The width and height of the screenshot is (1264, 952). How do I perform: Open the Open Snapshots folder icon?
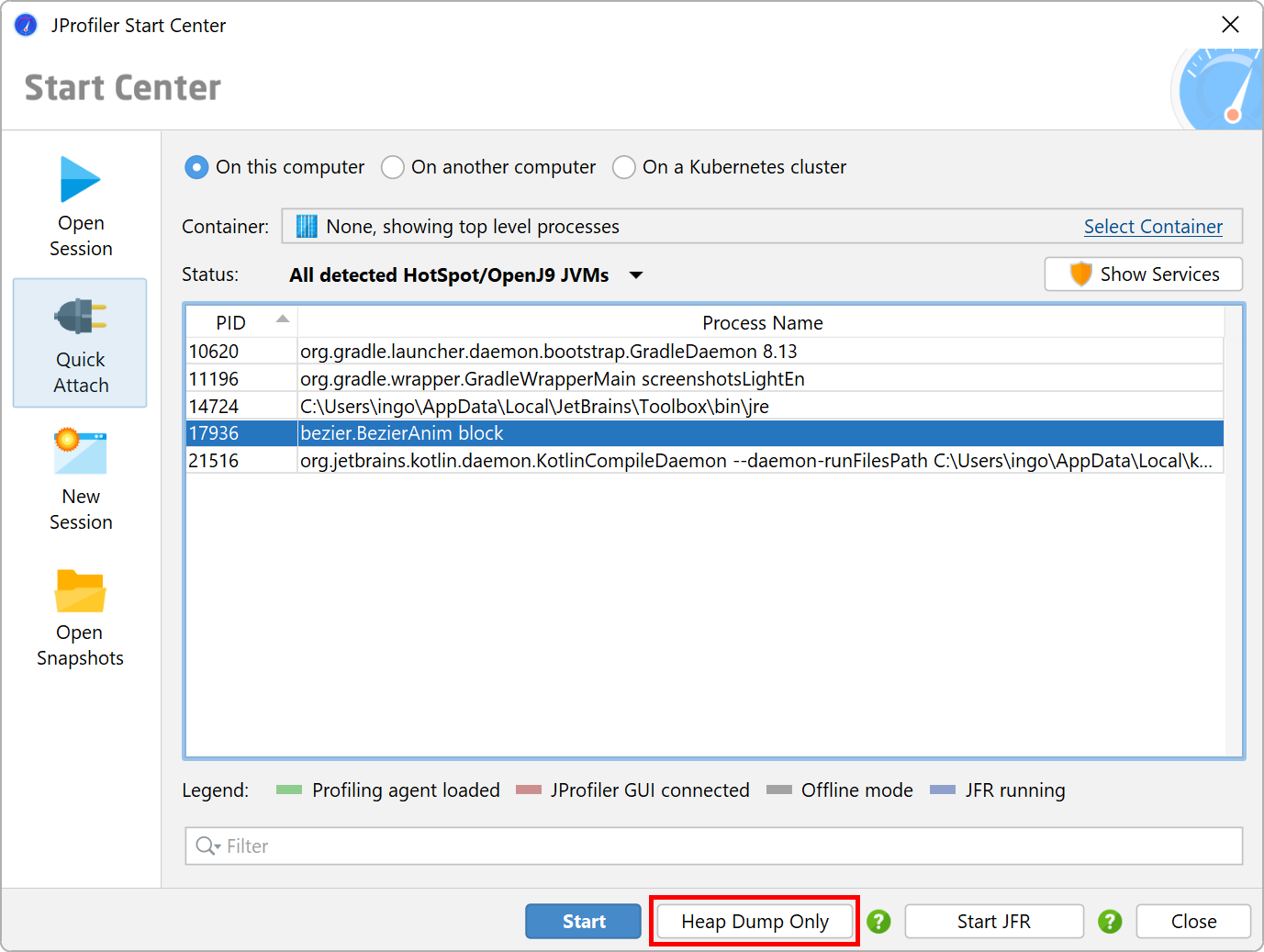point(81,590)
